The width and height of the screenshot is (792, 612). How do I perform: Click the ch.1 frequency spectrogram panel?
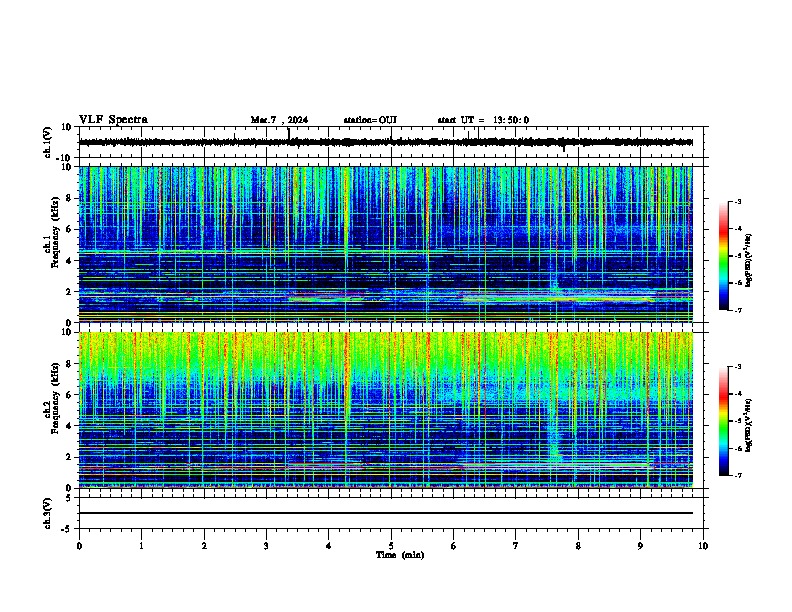(x=386, y=244)
